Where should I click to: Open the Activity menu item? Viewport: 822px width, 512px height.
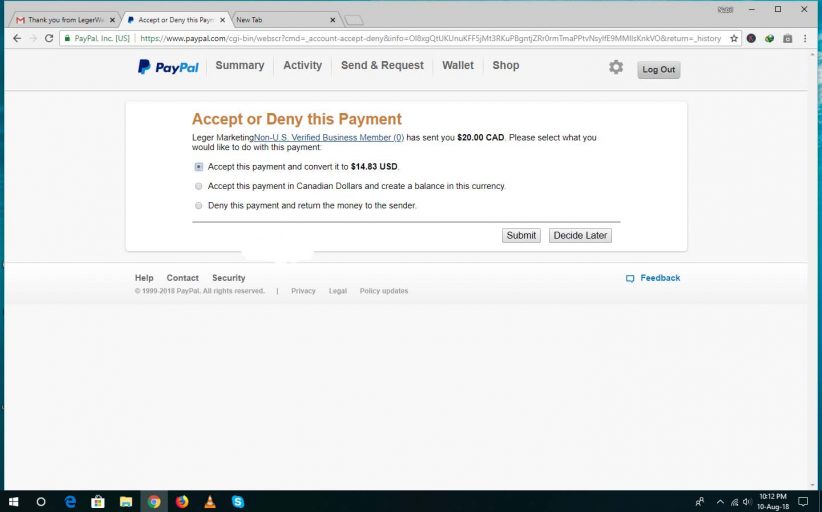(x=302, y=66)
